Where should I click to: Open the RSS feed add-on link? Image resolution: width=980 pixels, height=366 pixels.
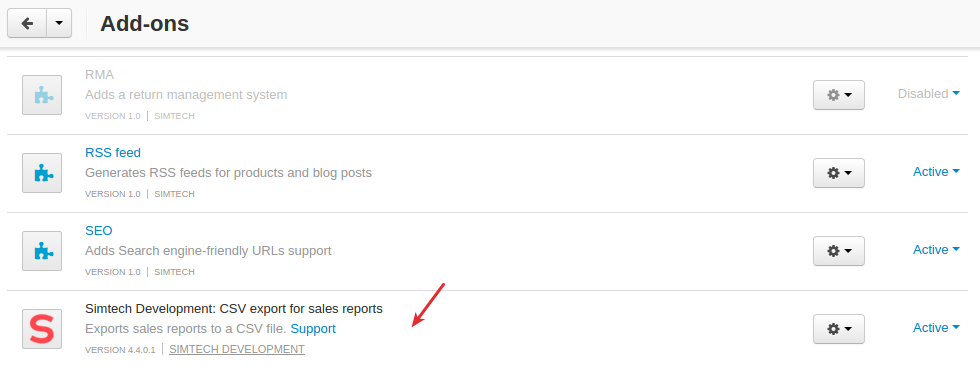113,152
